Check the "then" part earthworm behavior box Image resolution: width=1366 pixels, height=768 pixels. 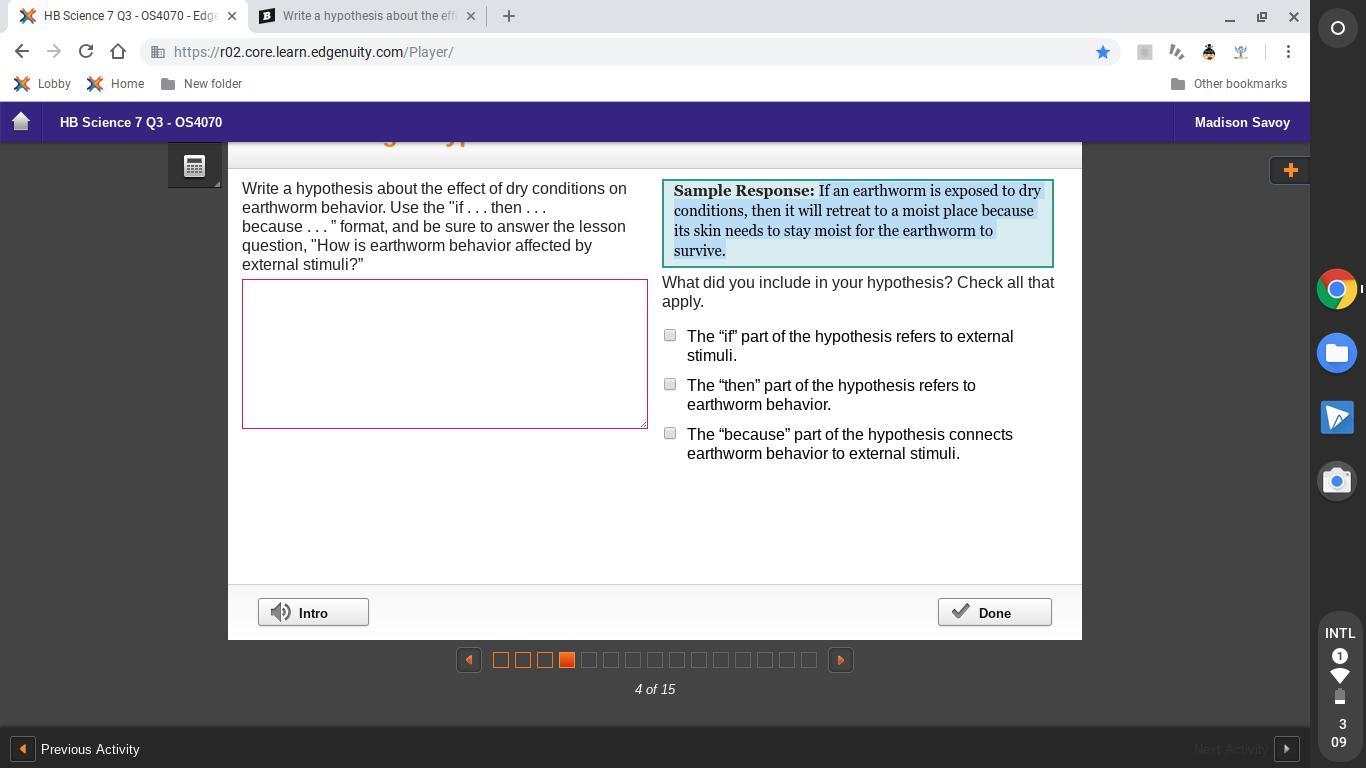tap(670, 385)
